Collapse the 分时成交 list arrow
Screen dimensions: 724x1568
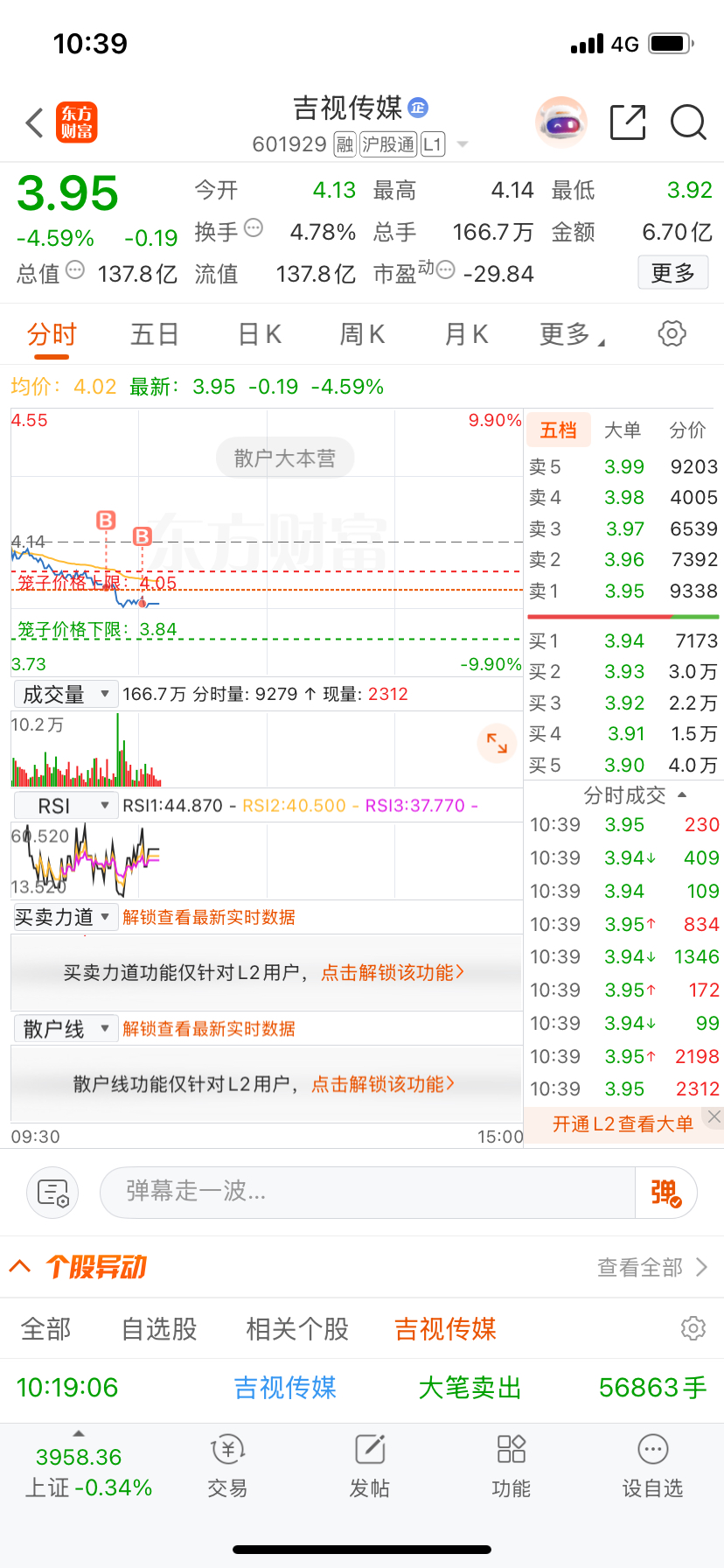(x=682, y=795)
